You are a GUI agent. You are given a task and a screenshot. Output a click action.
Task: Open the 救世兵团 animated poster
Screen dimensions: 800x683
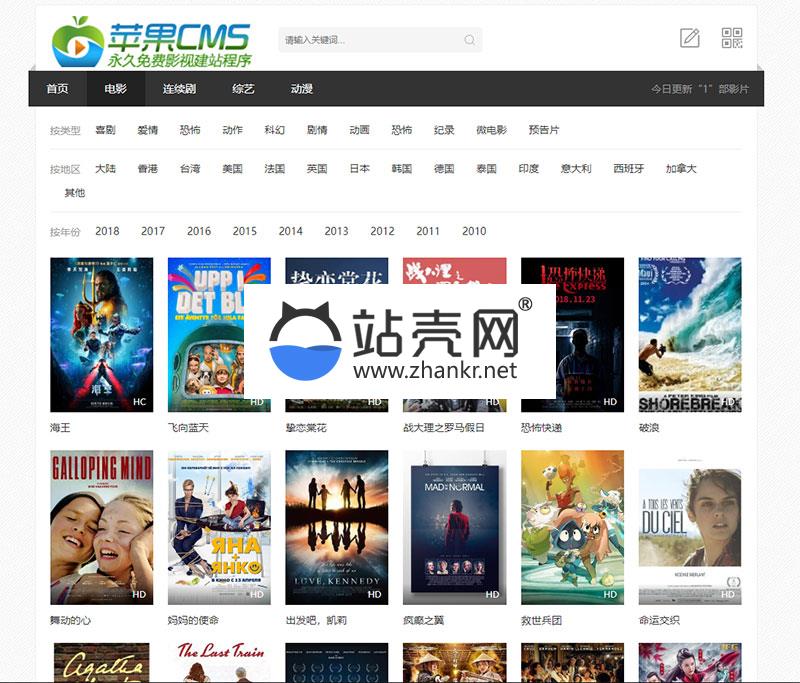click(572, 527)
